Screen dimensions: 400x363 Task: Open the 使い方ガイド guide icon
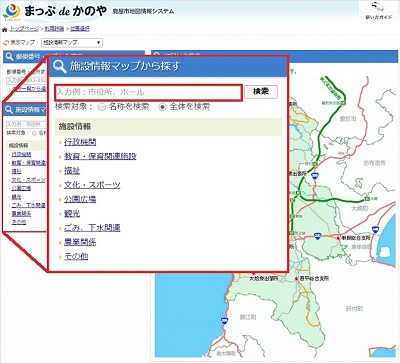[x=377, y=7]
